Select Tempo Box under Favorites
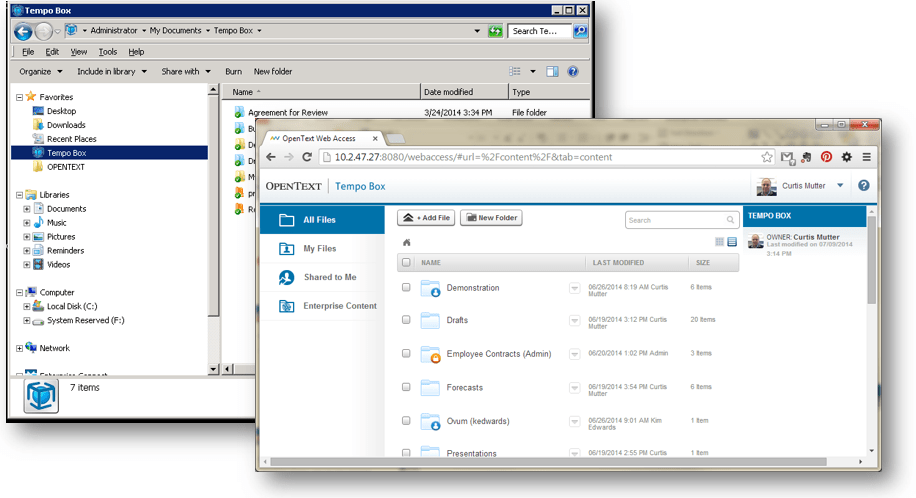 [x=109, y=153]
